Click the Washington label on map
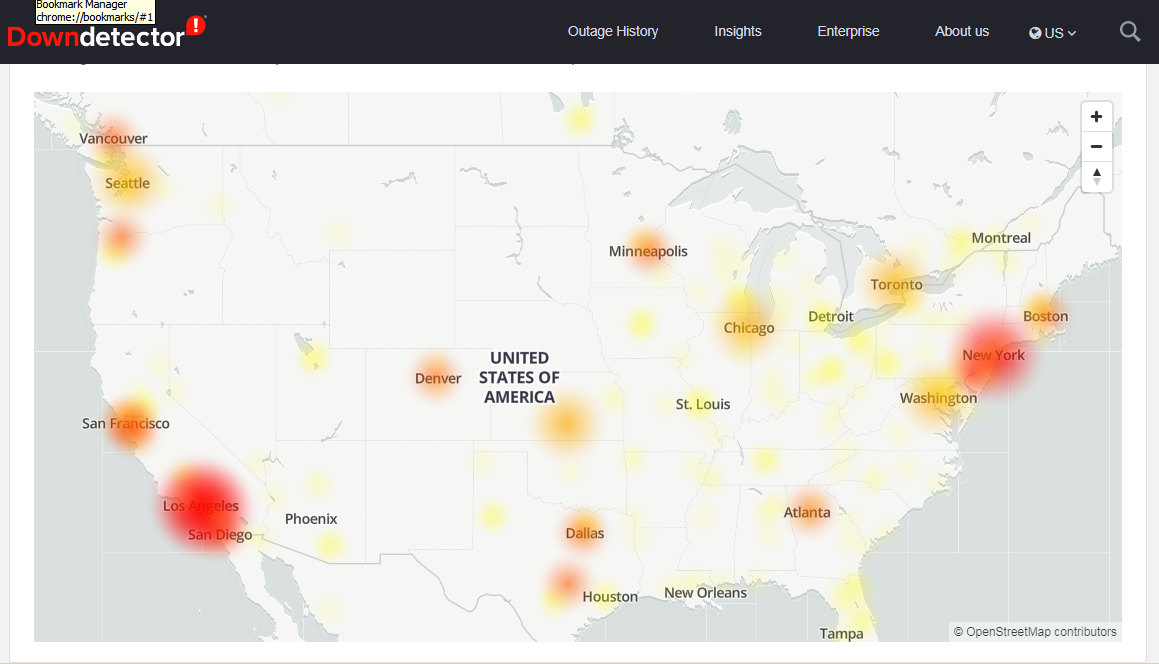The width and height of the screenshot is (1159, 664). point(938,399)
